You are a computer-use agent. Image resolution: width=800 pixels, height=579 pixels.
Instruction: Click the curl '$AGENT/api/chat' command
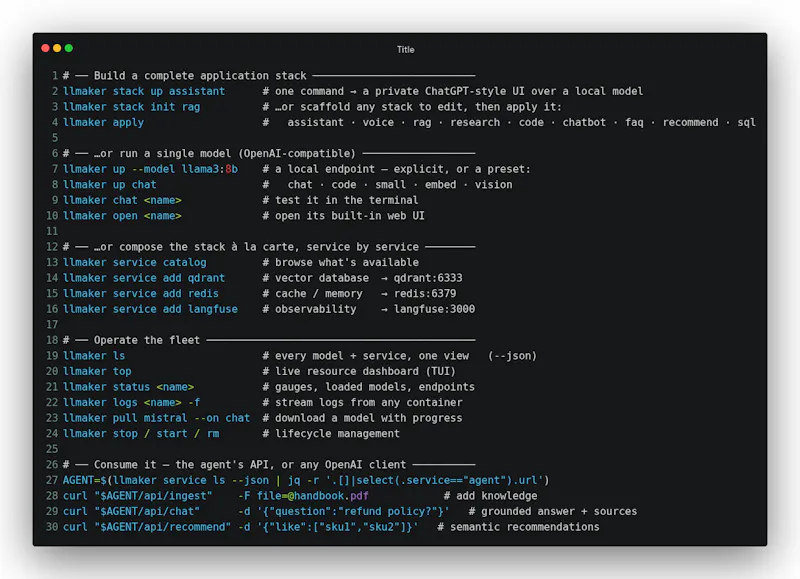click(256, 511)
